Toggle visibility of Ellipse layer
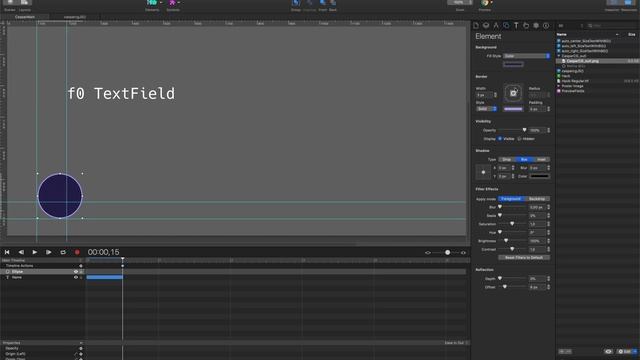The height and width of the screenshot is (360, 640). click(x=76, y=271)
